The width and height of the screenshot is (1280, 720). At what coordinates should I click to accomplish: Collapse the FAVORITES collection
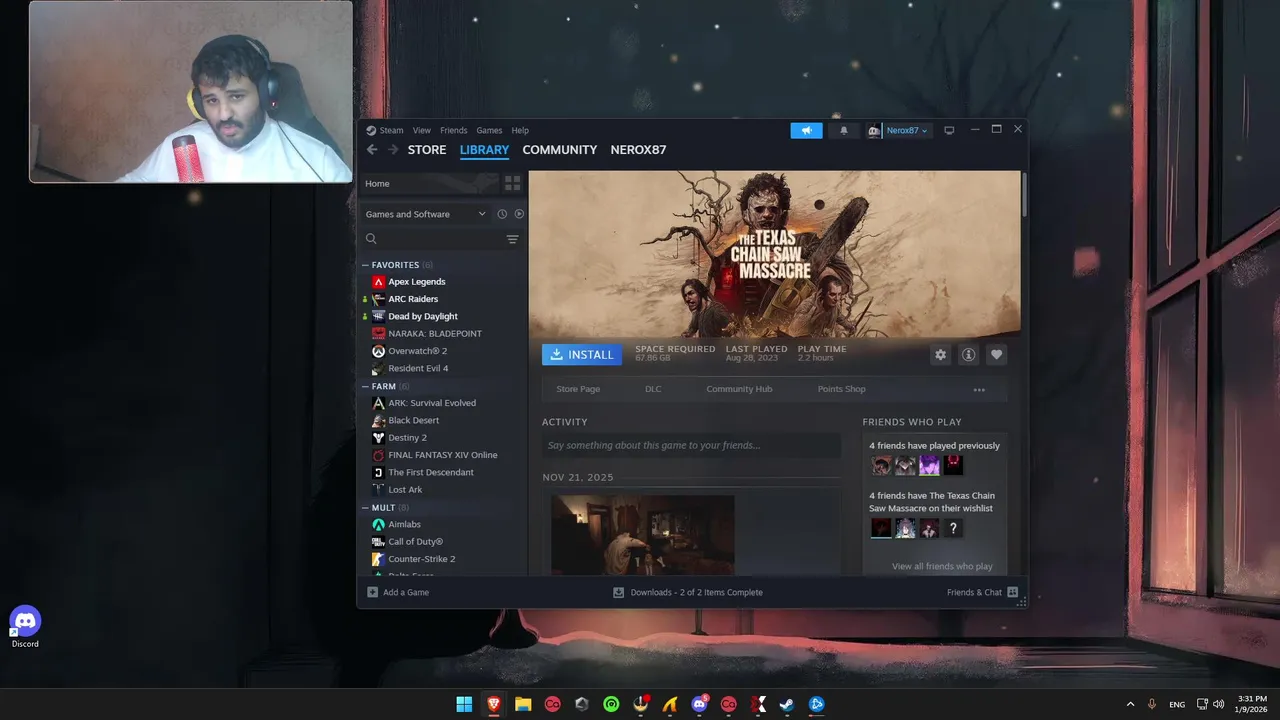pos(365,265)
